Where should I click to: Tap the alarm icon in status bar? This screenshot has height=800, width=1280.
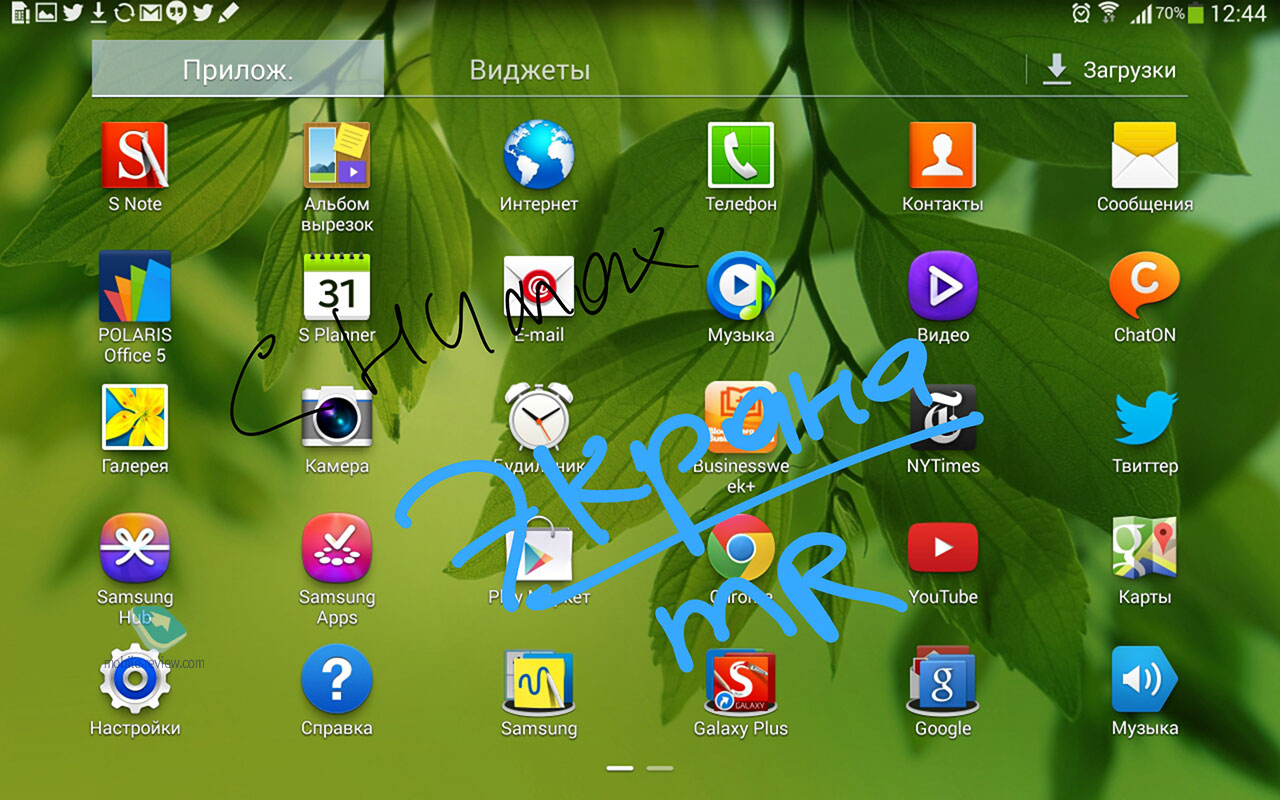click(x=1081, y=13)
